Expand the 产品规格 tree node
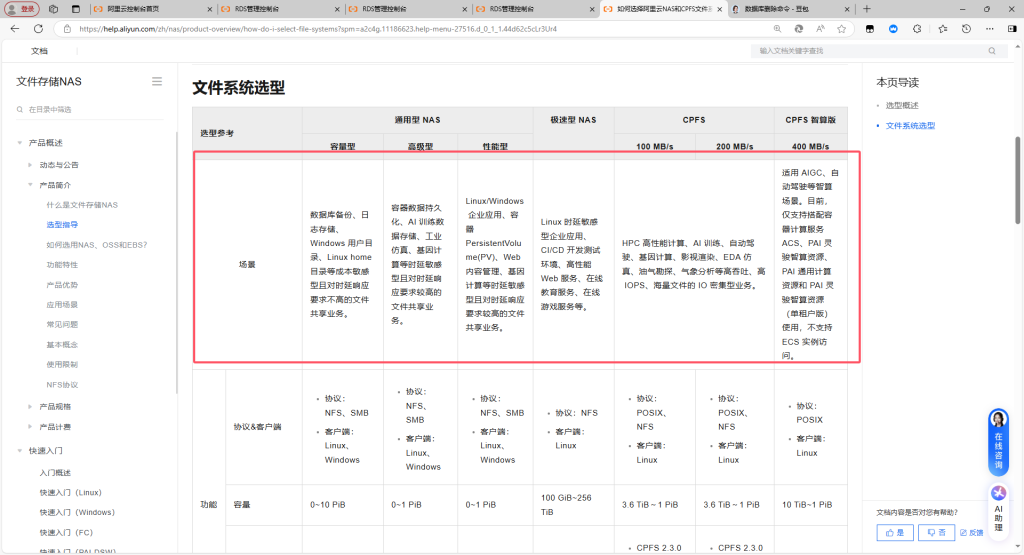Image resolution: width=1024 pixels, height=555 pixels. click(x=30, y=406)
